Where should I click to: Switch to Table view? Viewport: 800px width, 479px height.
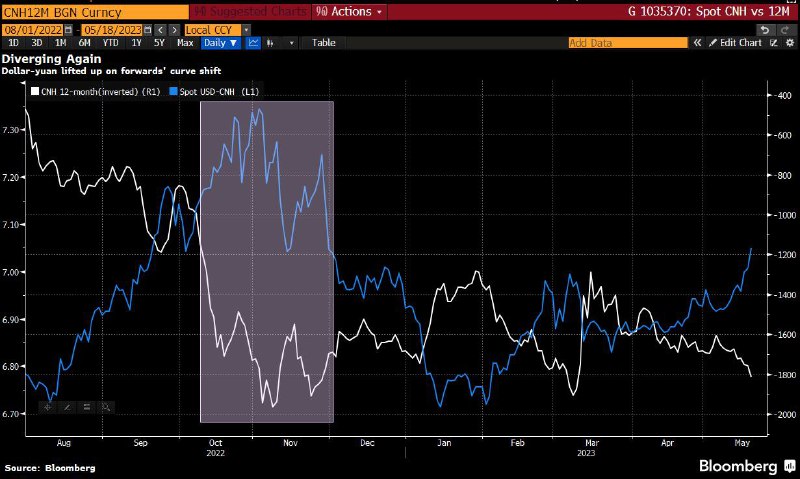point(323,43)
